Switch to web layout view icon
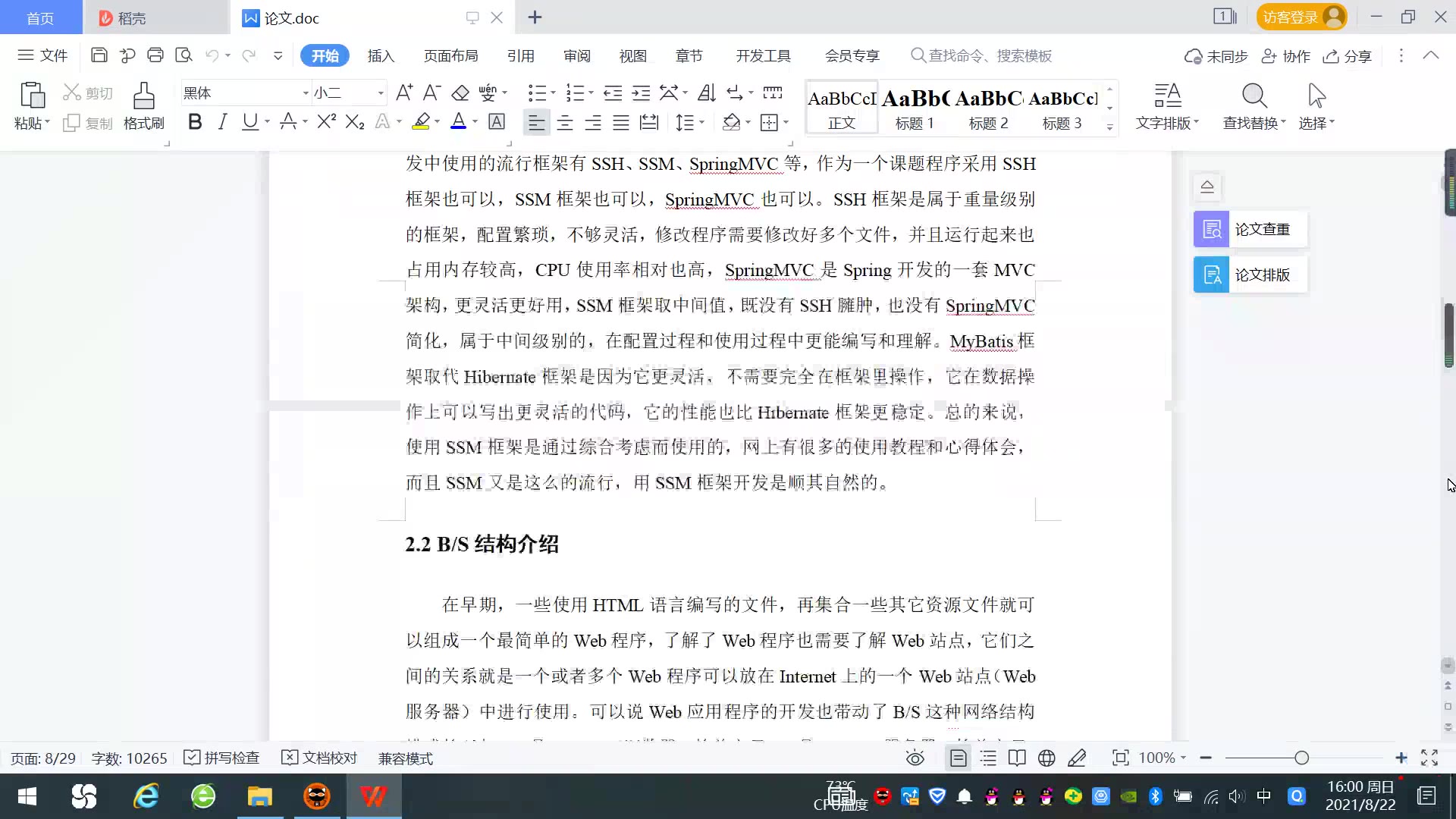This screenshot has width=1456, height=819. pos(1046,758)
